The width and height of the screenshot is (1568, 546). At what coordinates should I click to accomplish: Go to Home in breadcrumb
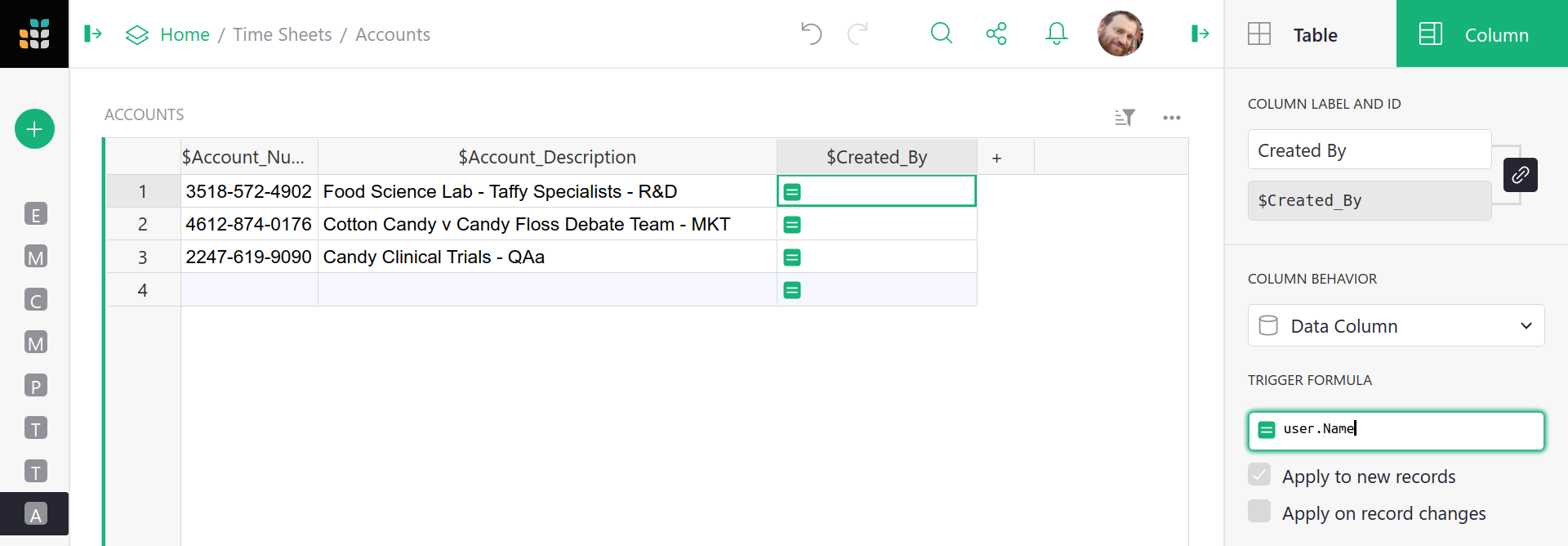(x=185, y=34)
